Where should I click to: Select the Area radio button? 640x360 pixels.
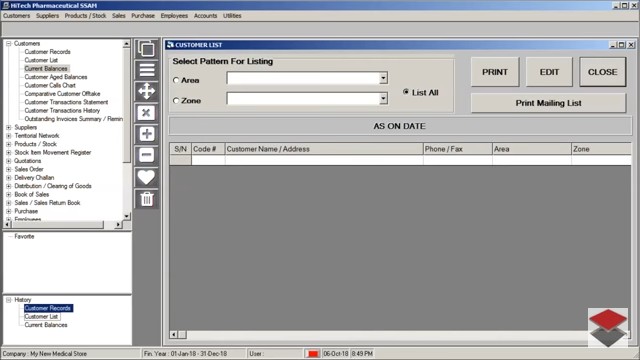176,80
